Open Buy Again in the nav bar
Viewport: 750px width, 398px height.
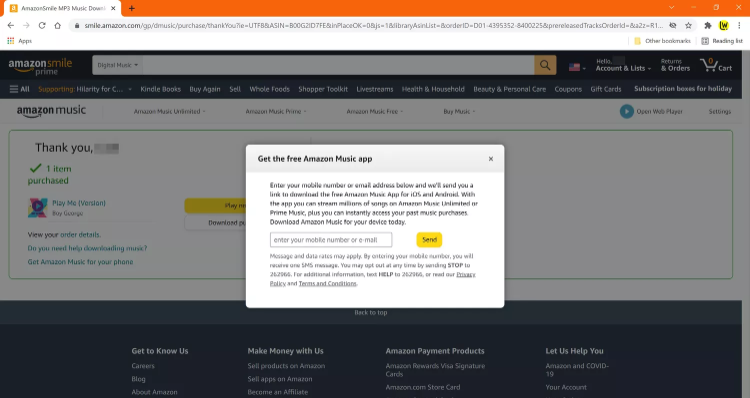(205, 89)
